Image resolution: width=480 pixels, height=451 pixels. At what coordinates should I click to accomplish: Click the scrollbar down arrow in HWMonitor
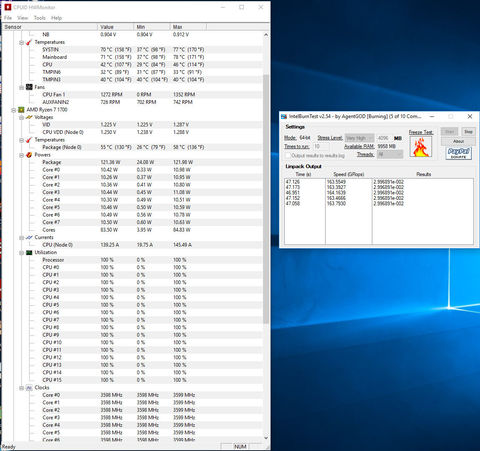[x=266, y=438]
